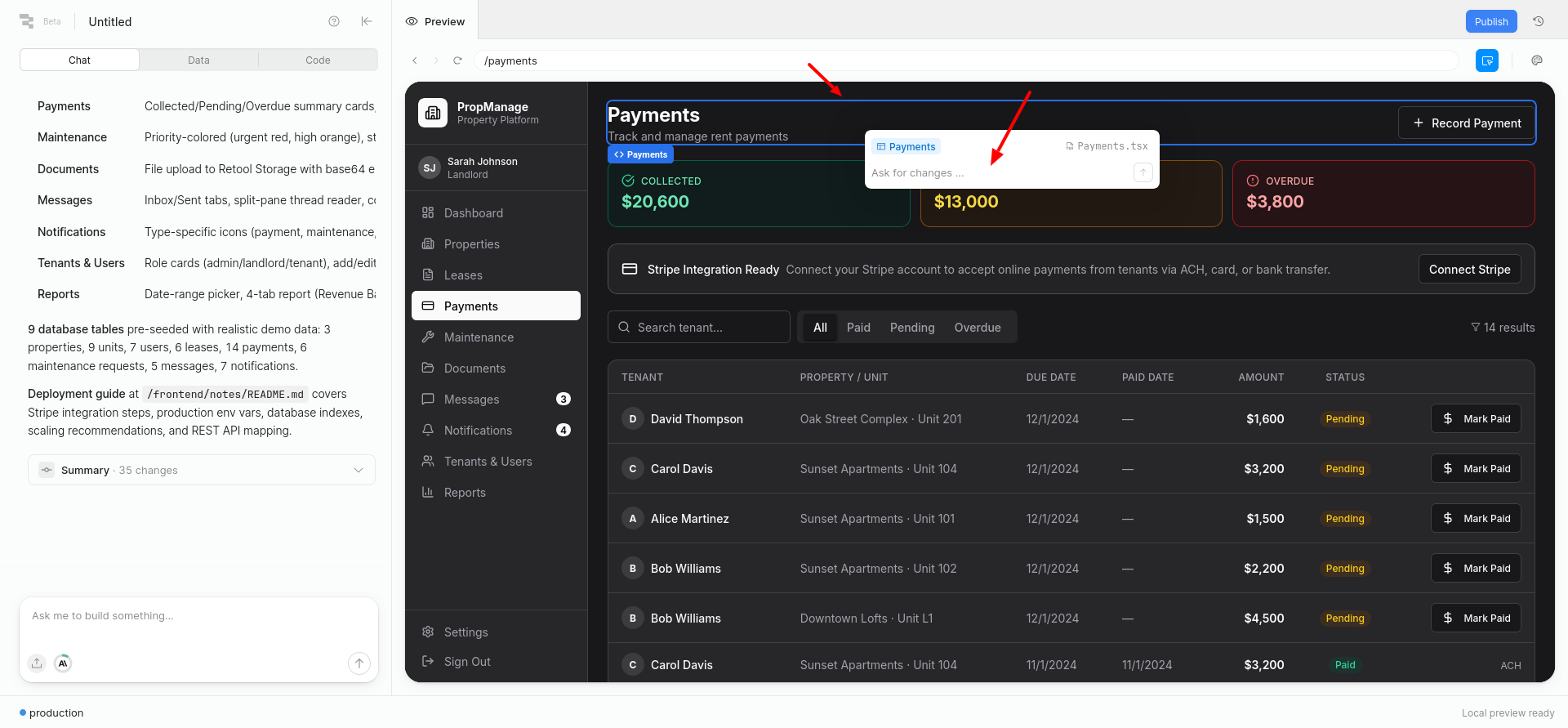Viewport: 1568px width, 728px height.
Task: Open Dashboard in the sidebar
Action: click(496, 212)
